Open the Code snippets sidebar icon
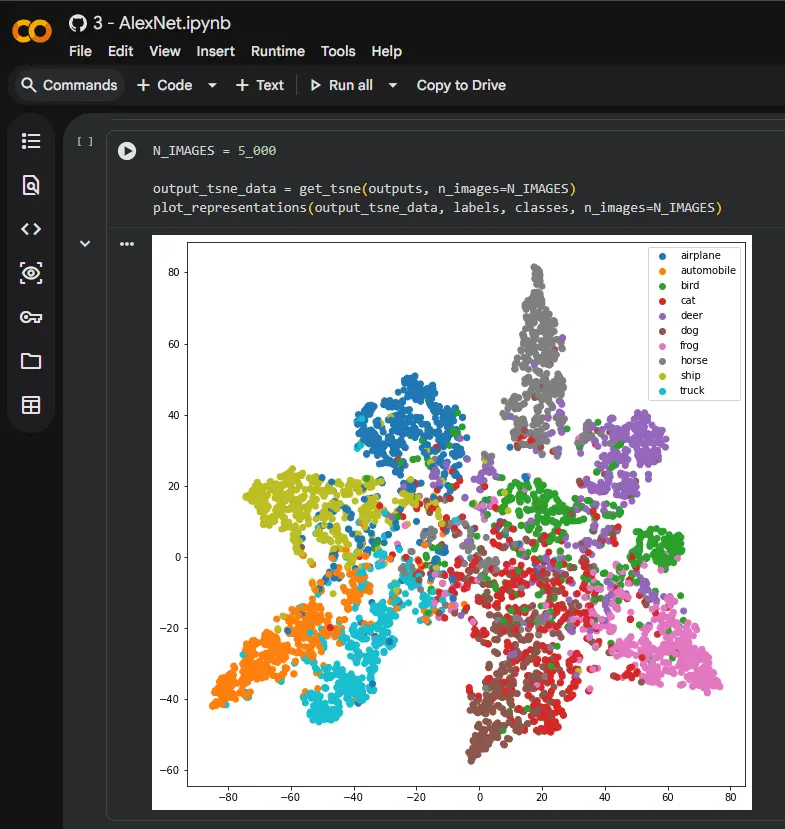This screenshot has height=829, width=785. coord(31,229)
